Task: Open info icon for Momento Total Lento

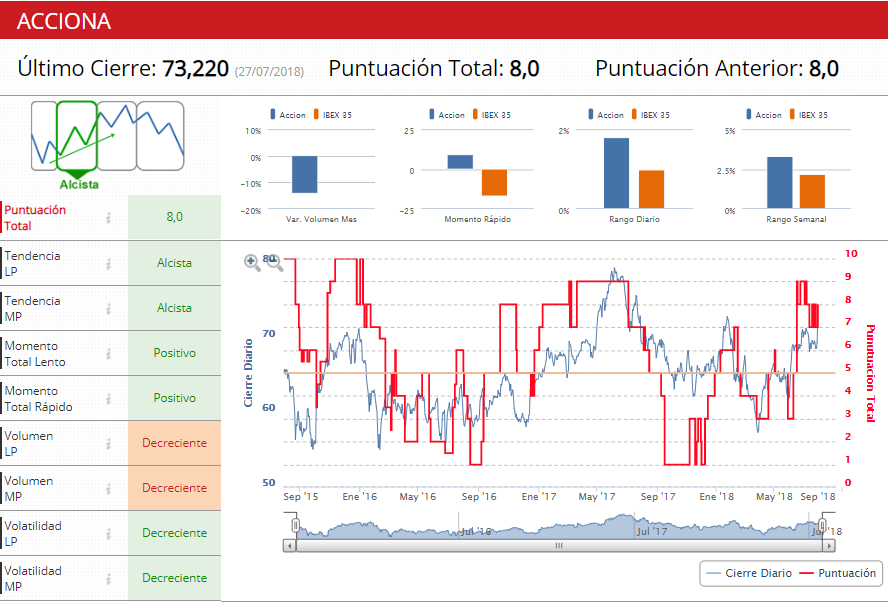Action: tap(108, 354)
